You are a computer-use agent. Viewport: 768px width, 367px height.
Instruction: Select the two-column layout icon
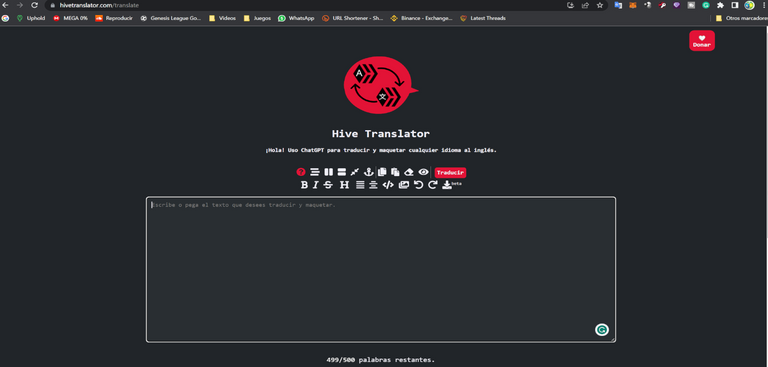[328, 172]
